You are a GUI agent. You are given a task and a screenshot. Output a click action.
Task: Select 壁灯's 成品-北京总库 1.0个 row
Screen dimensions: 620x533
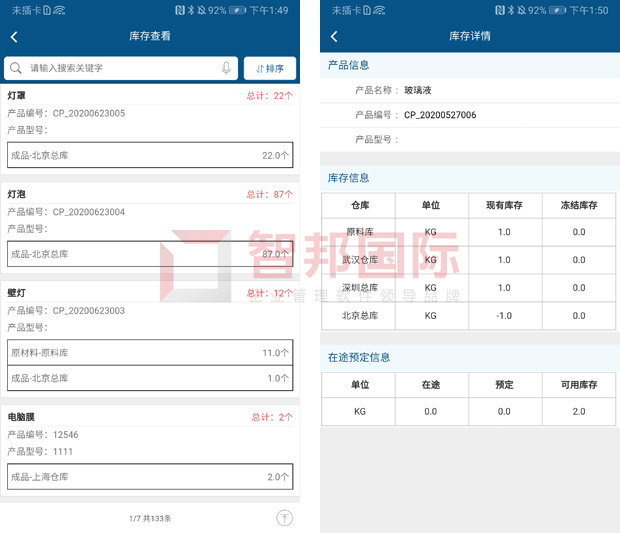coord(150,378)
